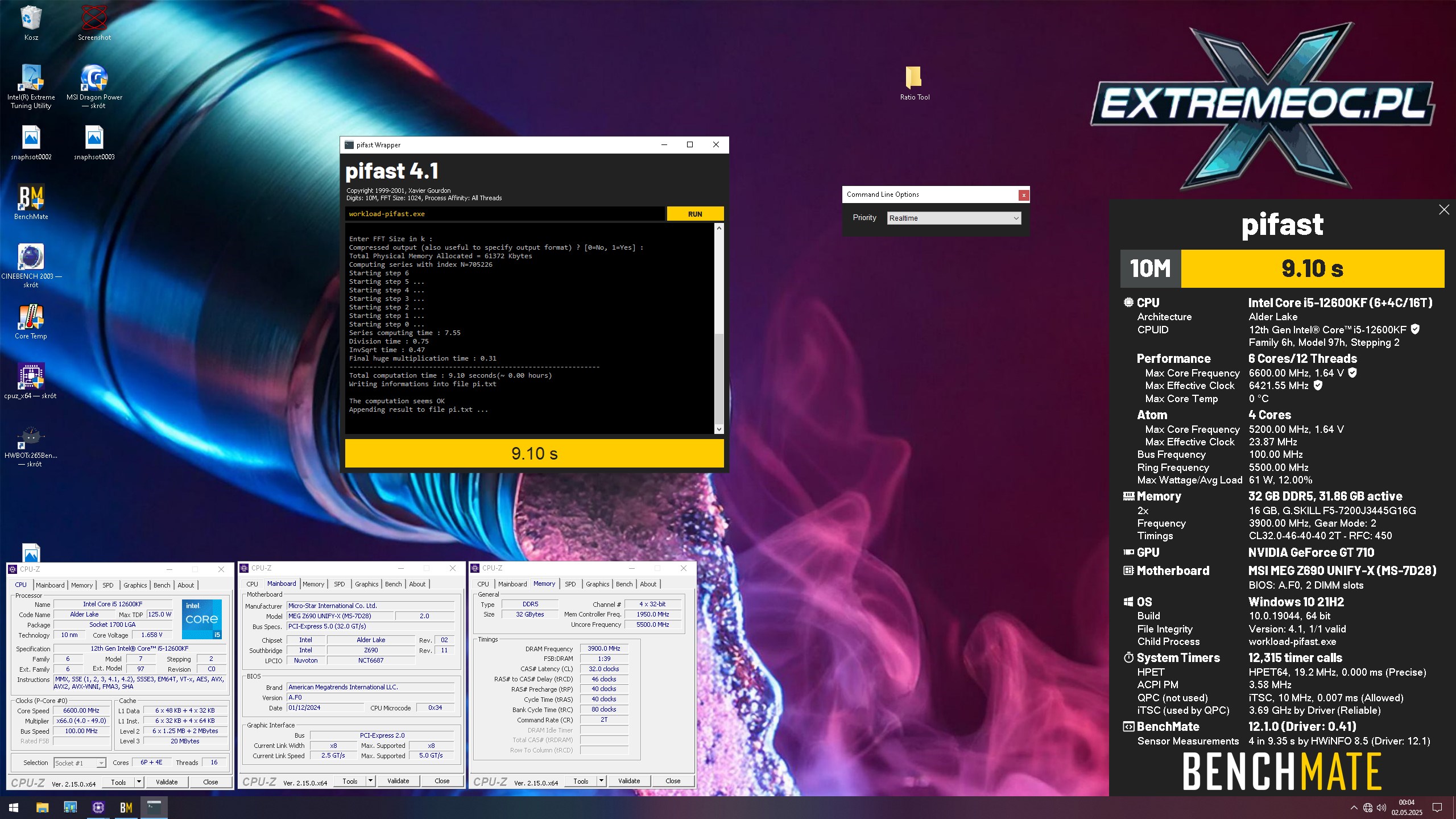Click Max Effective Clock verification shield icon
The height and width of the screenshot is (819, 1456).
(1318, 385)
